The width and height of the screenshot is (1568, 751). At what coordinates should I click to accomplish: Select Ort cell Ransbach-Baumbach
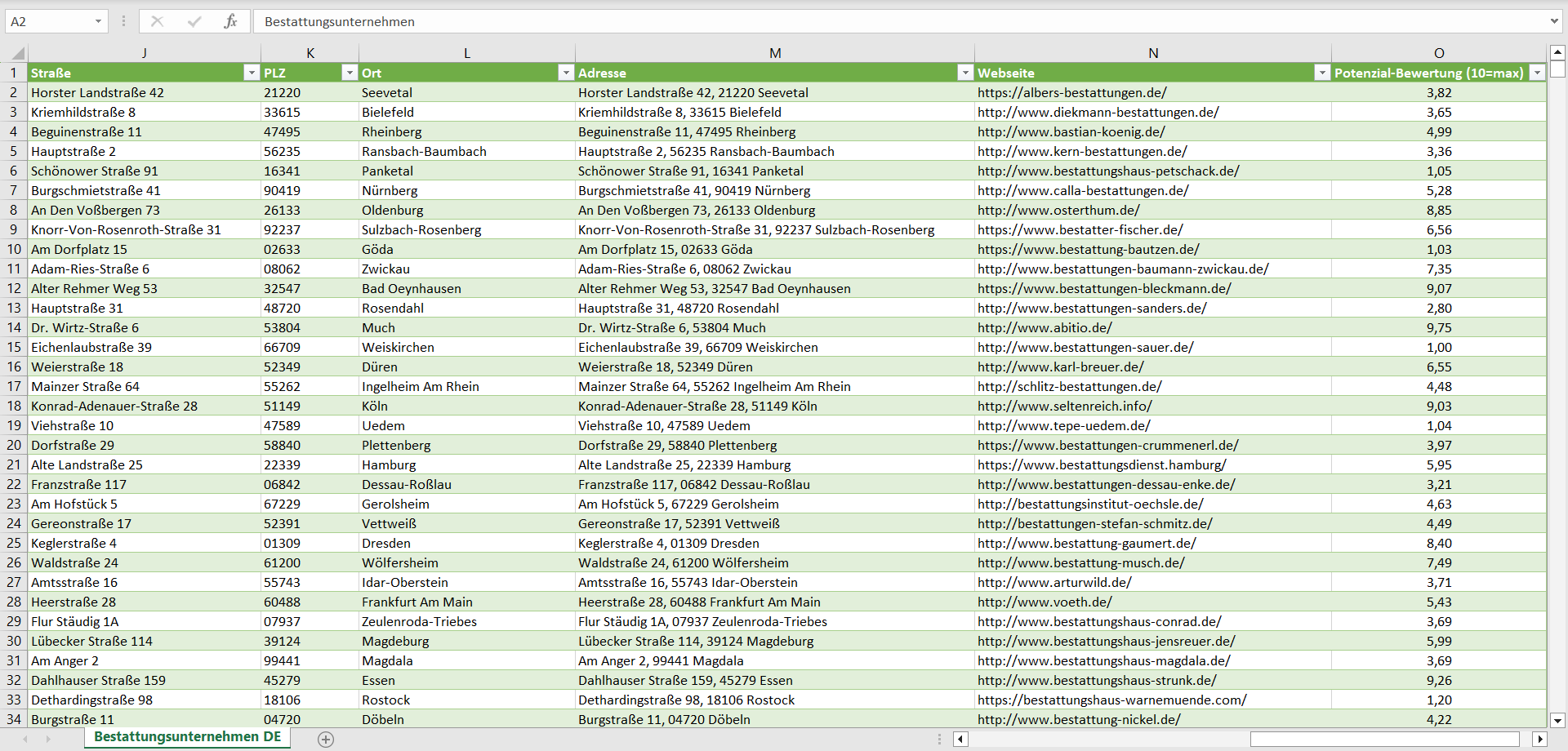click(467, 151)
